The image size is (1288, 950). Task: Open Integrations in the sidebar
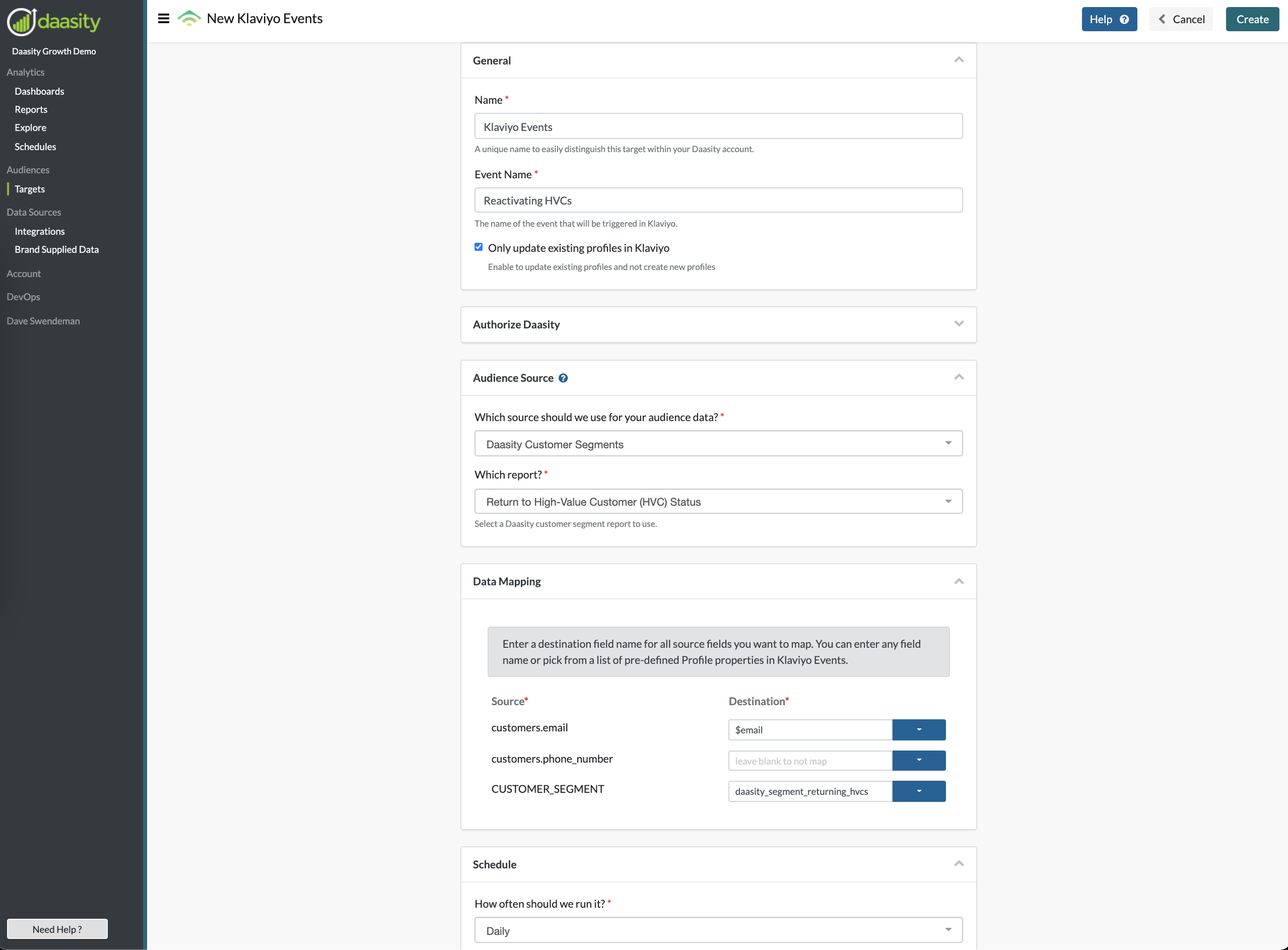coord(40,231)
